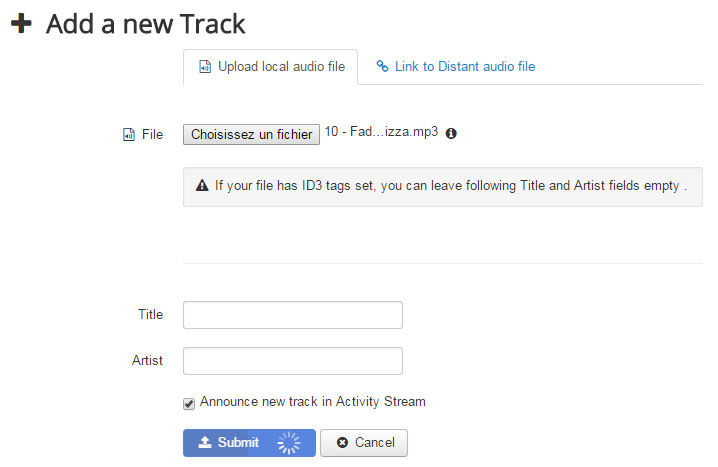Screen dimensions: 718x467
Task: Cancel adding the new track
Action: (x=364, y=443)
